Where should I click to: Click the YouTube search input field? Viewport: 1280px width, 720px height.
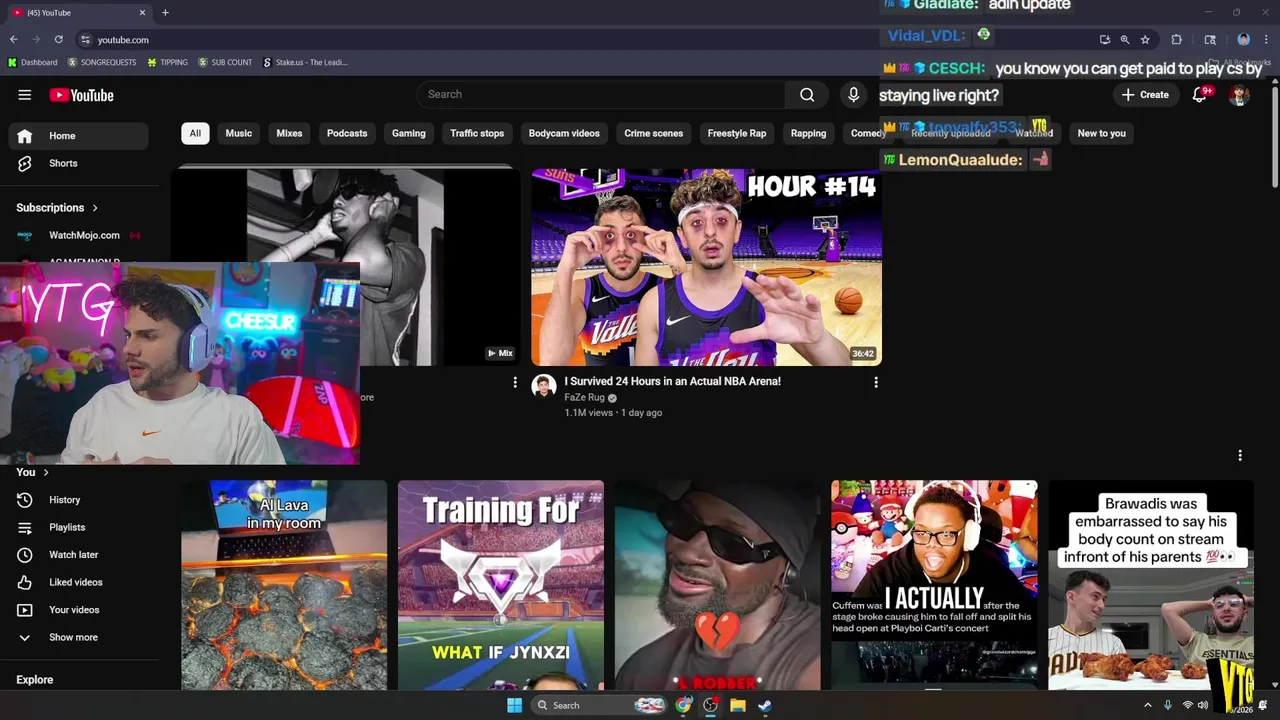[601, 94]
